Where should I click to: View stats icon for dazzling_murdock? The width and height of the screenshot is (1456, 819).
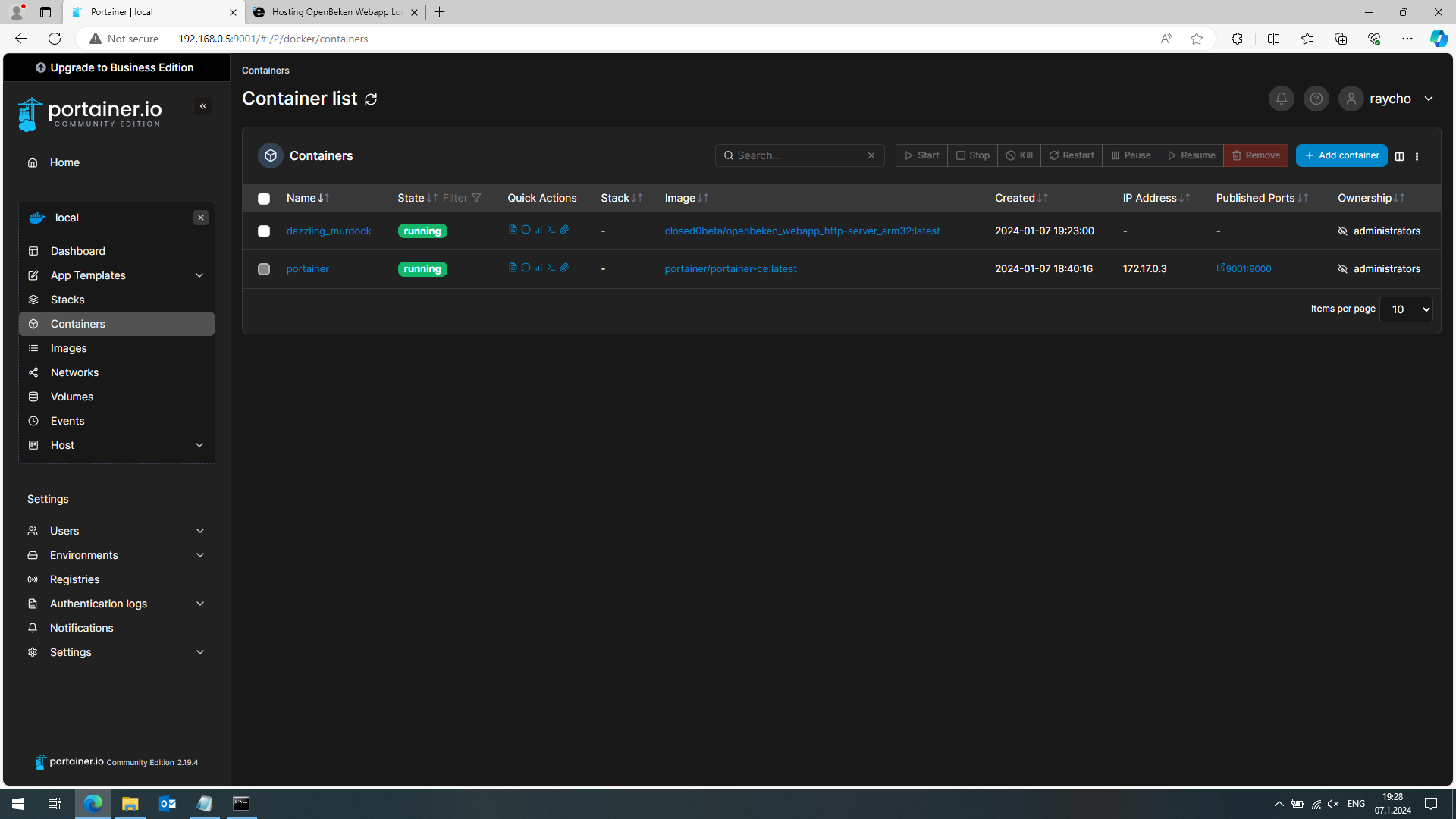click(x=538, y=230)
